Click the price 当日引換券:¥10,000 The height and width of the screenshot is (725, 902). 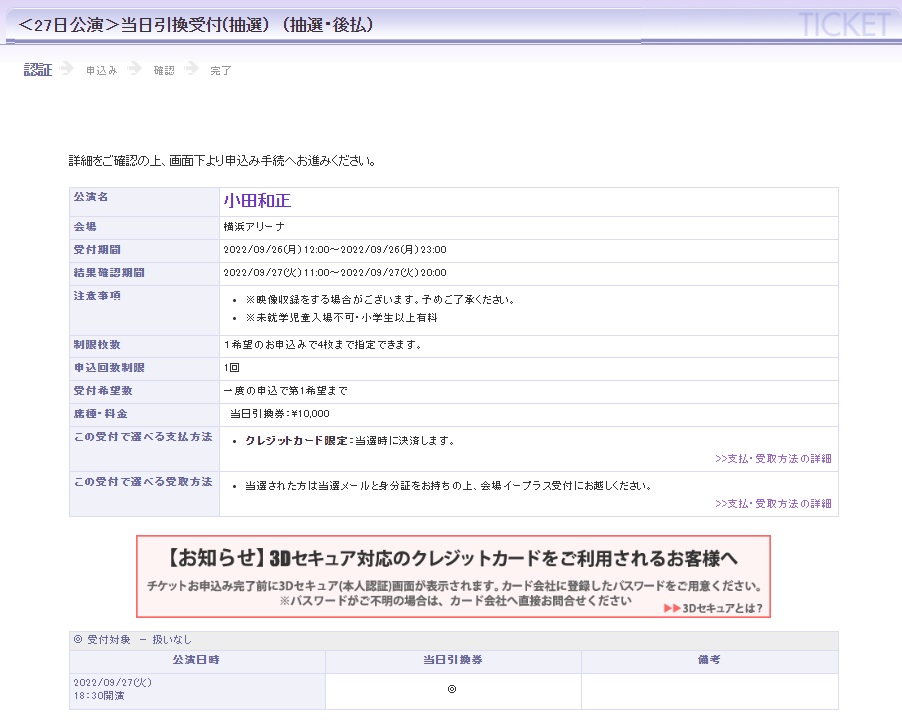click(x=280, y=414)
